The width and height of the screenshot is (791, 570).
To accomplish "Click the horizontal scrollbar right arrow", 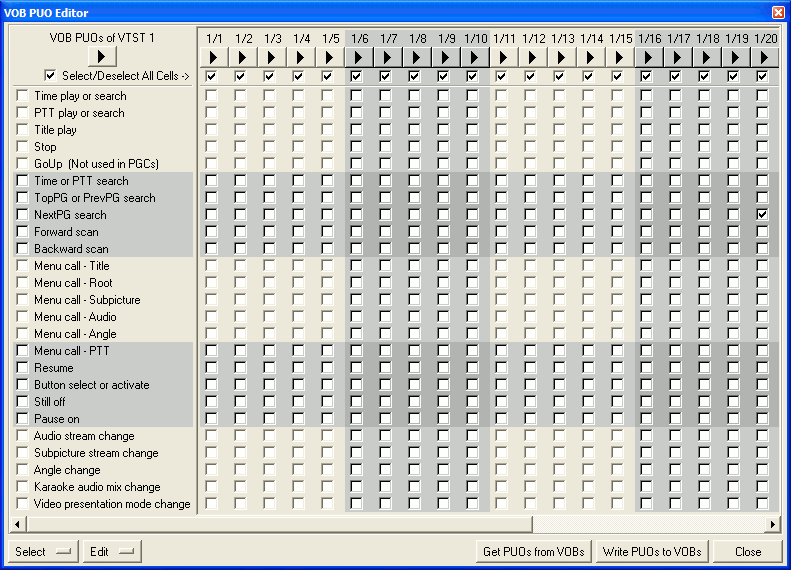I will (772, 524).
